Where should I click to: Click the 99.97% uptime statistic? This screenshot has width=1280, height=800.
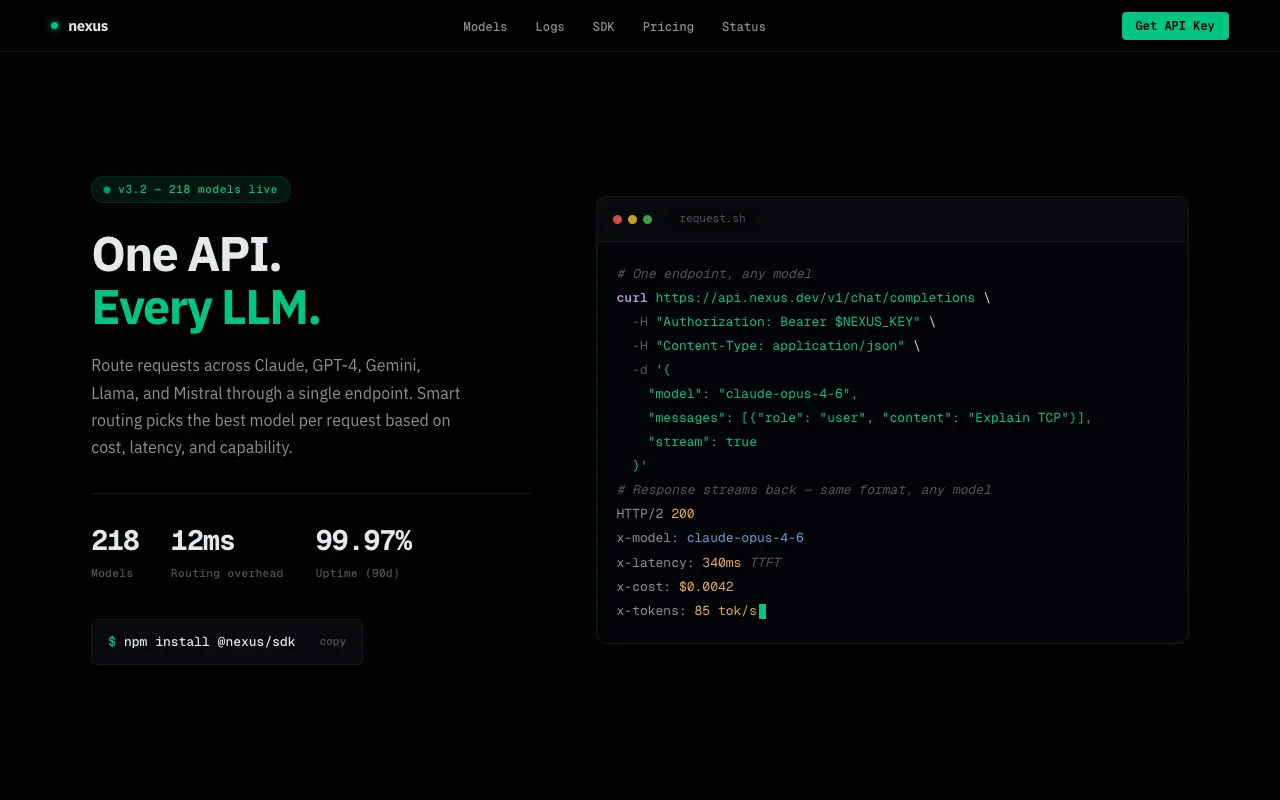point(364,540)
